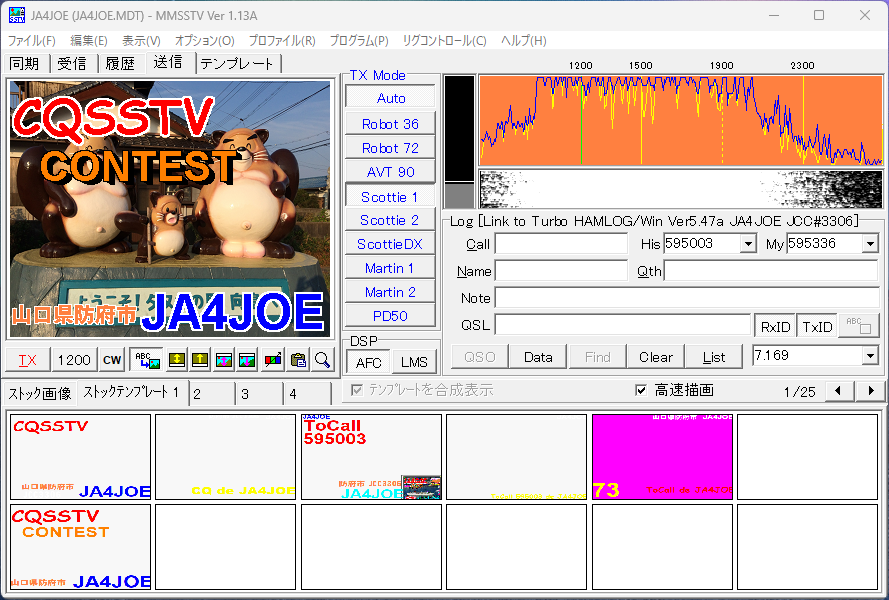The image size is (889, 600).
Task: Switch to the 履歴 tab
Action: point(120,64)
